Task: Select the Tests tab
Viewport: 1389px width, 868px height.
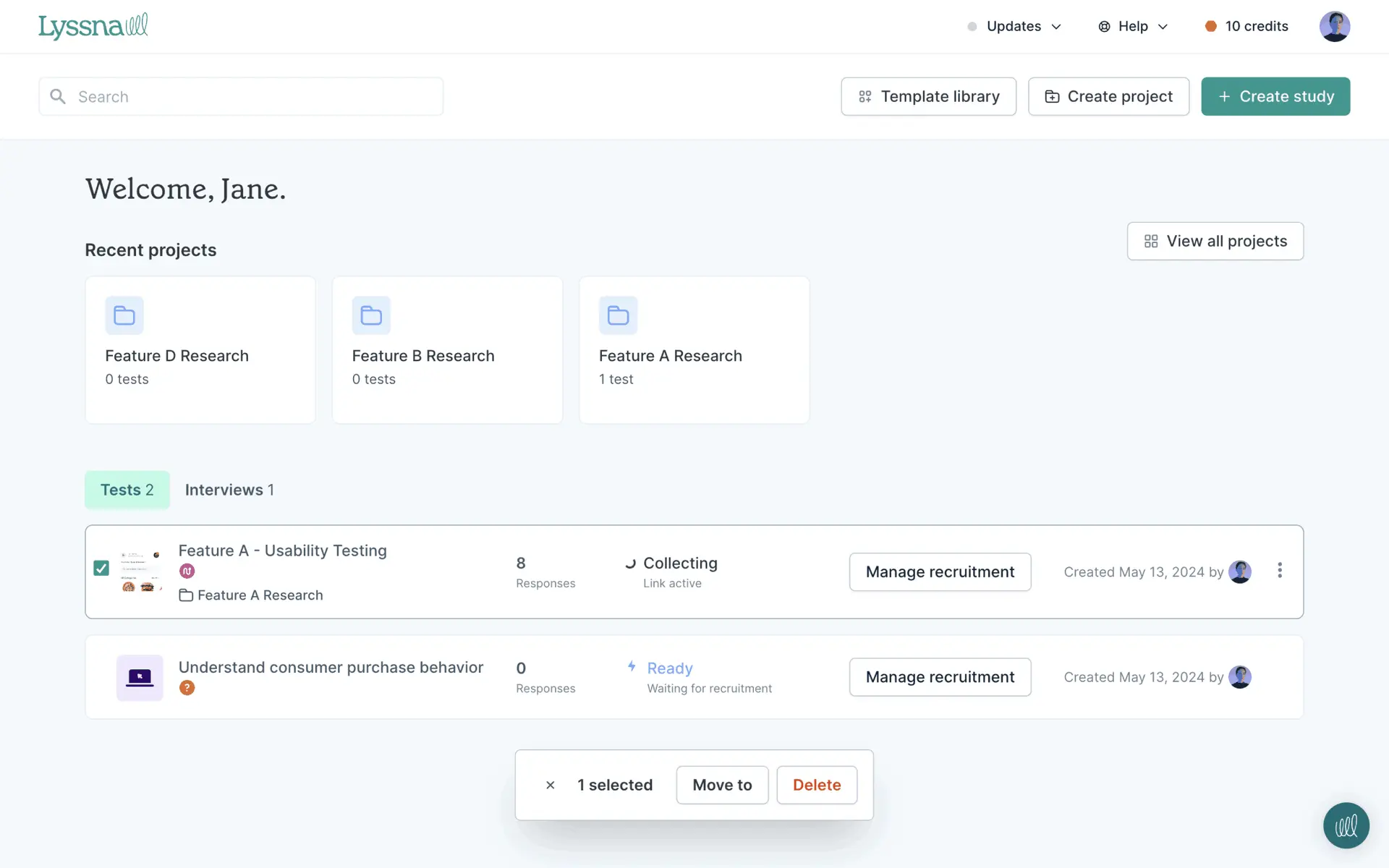Action: (x=127, y=490)
